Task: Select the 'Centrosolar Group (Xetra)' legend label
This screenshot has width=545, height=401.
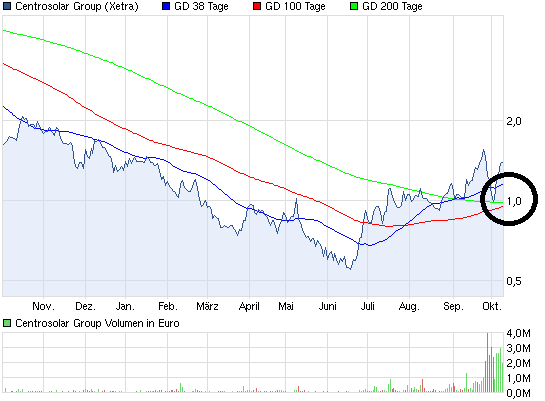Action: pyautogui.click(x=77, y=6)
